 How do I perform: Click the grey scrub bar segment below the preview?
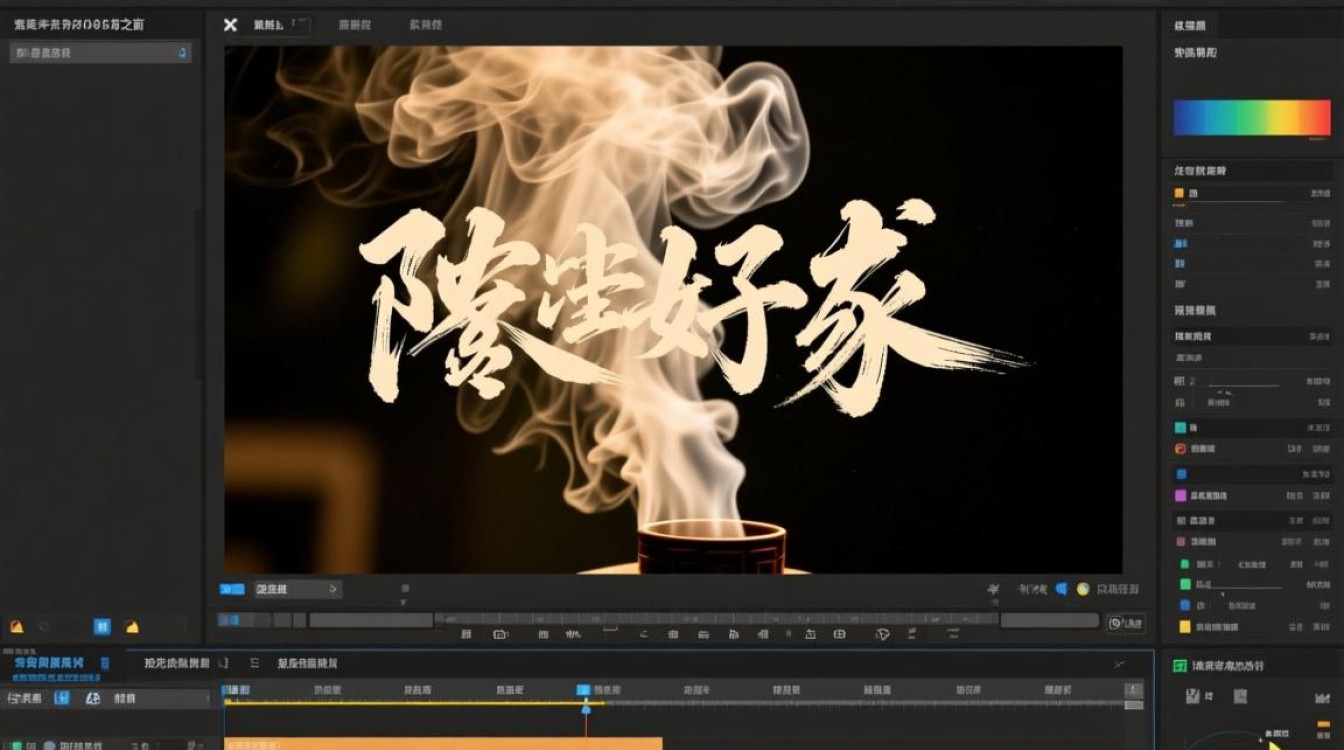pyautogui.click(x=370, y=621)
